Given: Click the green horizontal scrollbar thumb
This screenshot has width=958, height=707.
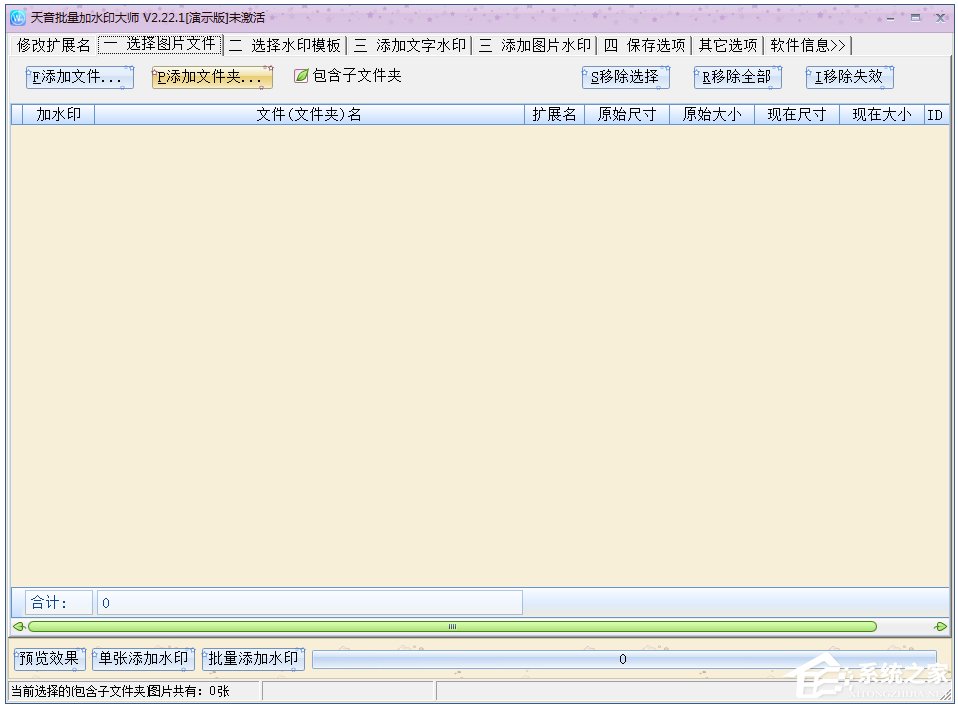Looking at the screenshot, I should [x=452, y=626].
